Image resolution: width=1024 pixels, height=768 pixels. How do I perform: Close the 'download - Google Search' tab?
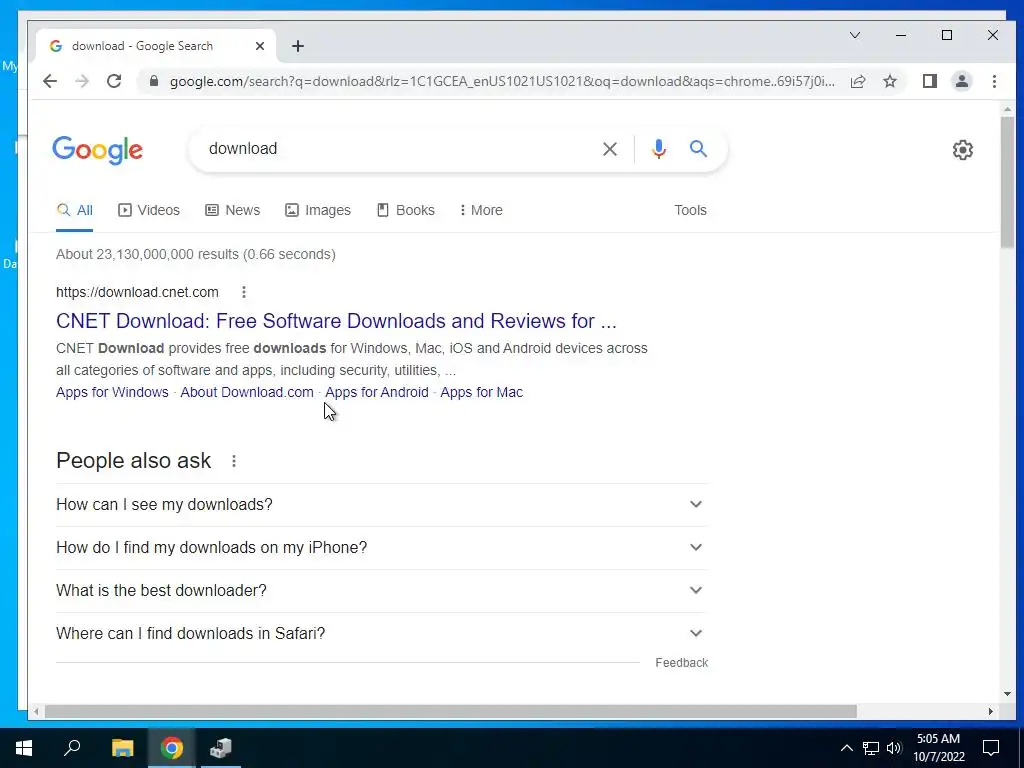click(x=260, y=46)
